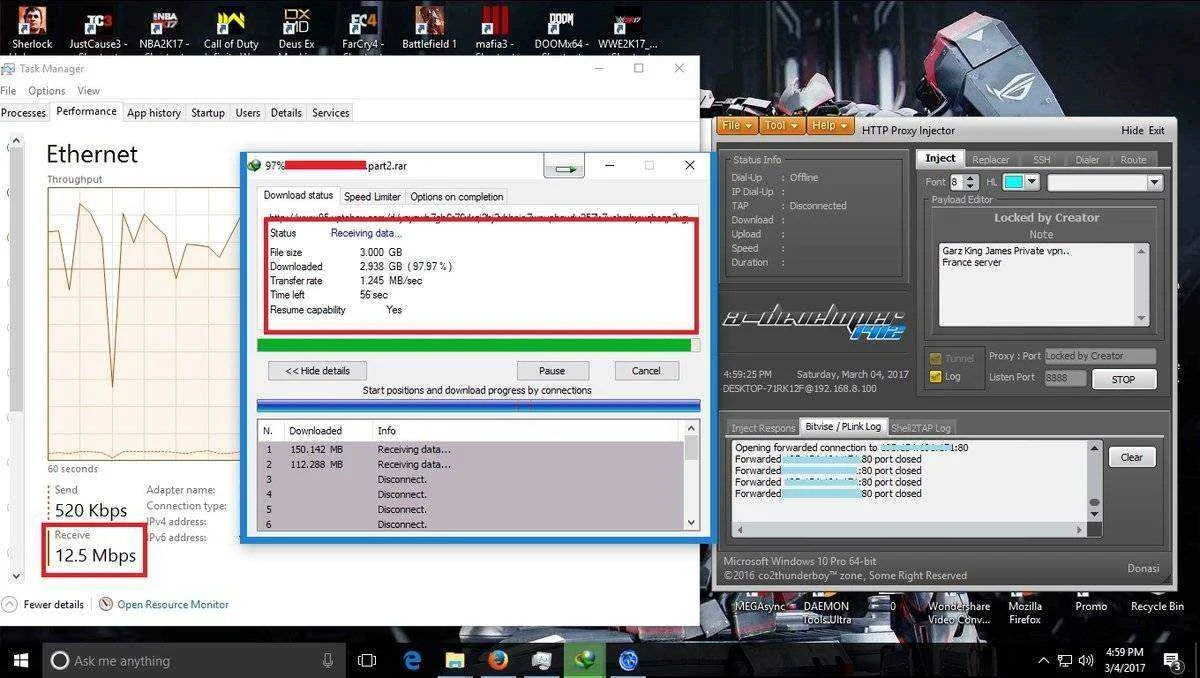Launch Deus Ex desktop shortcut

(x=296, y=26)
